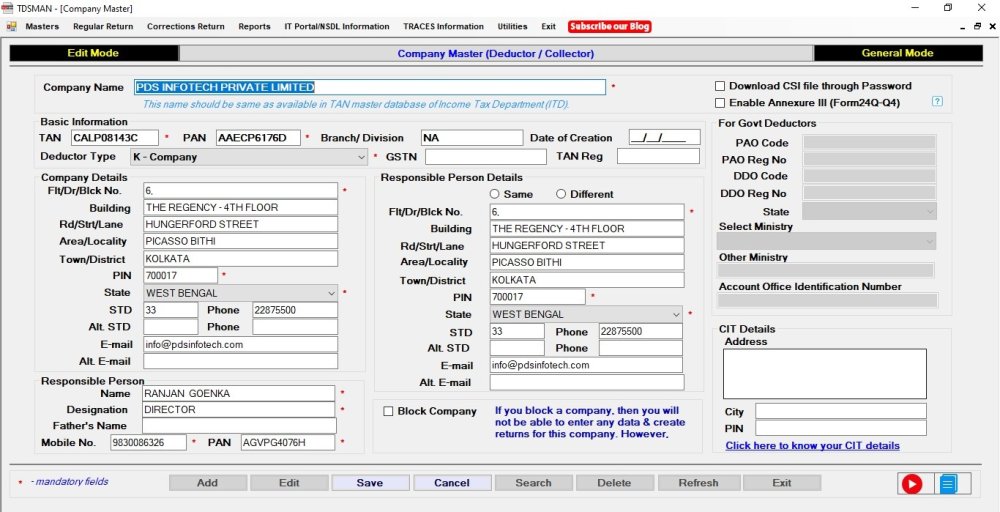The height and width of the screenshot is (512, 1000).
Task: Click the help question mark beside Annexure III
Action: tap(937, 102)
